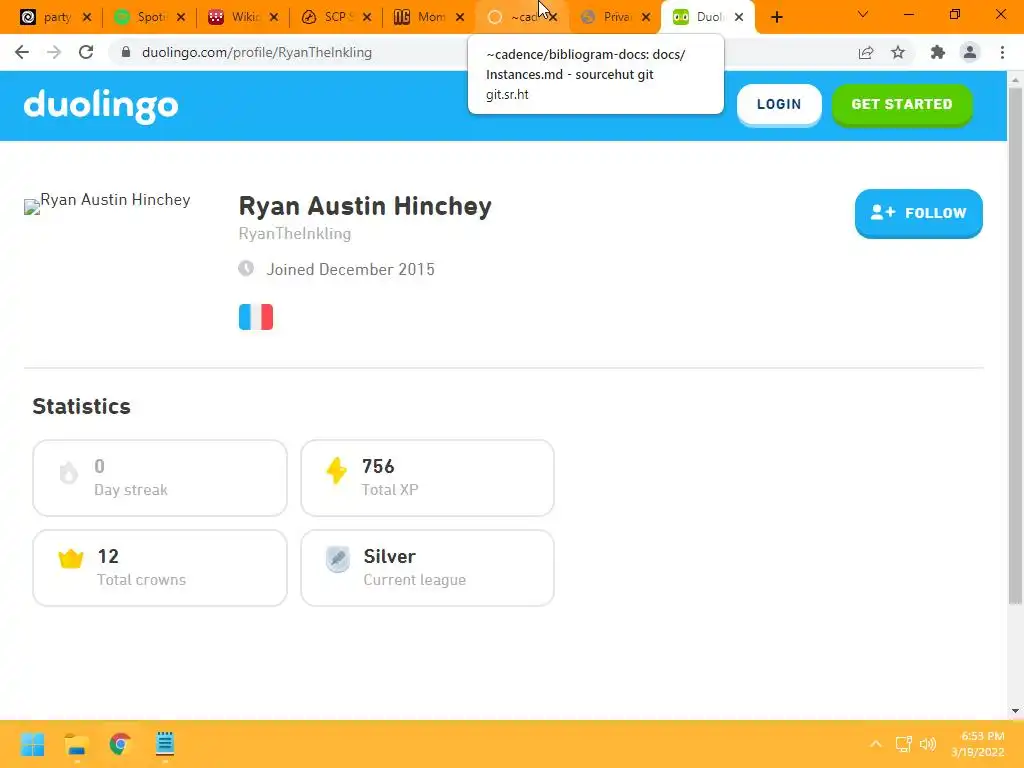Open the Chrome profile avatar
This screenshot has height=768, width=1024.
pos(970,52)
